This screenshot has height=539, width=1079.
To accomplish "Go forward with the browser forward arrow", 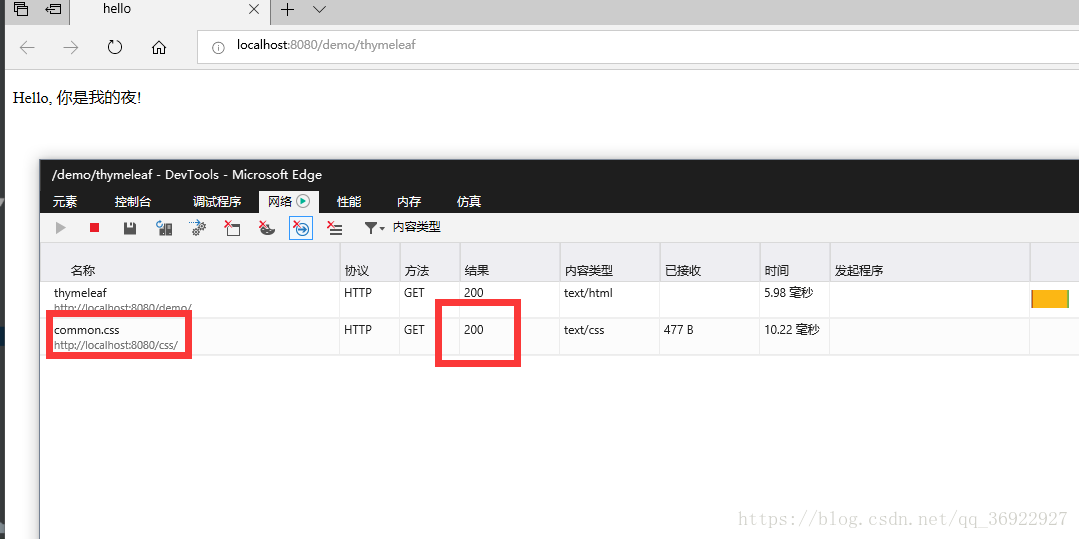I will 70,47.
